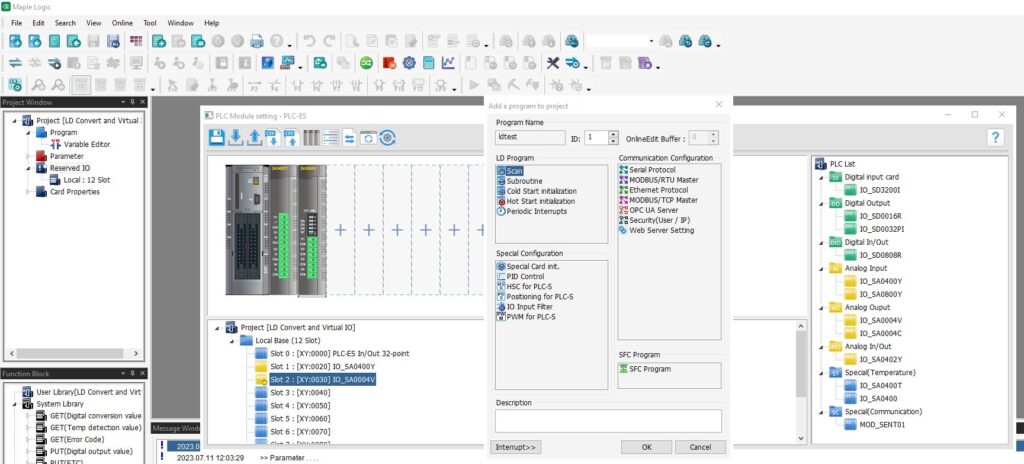Click the crossed wrench tools icon
Viewport: 1024px width, 464px height.
553,63
